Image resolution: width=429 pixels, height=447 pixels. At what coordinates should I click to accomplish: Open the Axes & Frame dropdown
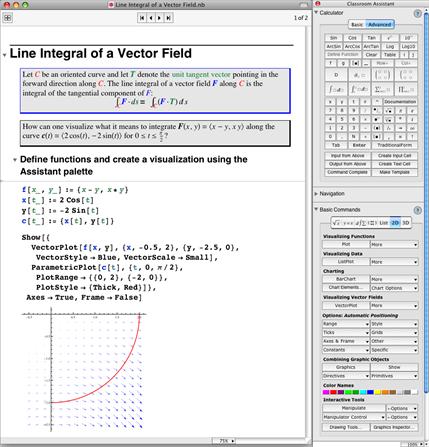click(x=346, y=341)
